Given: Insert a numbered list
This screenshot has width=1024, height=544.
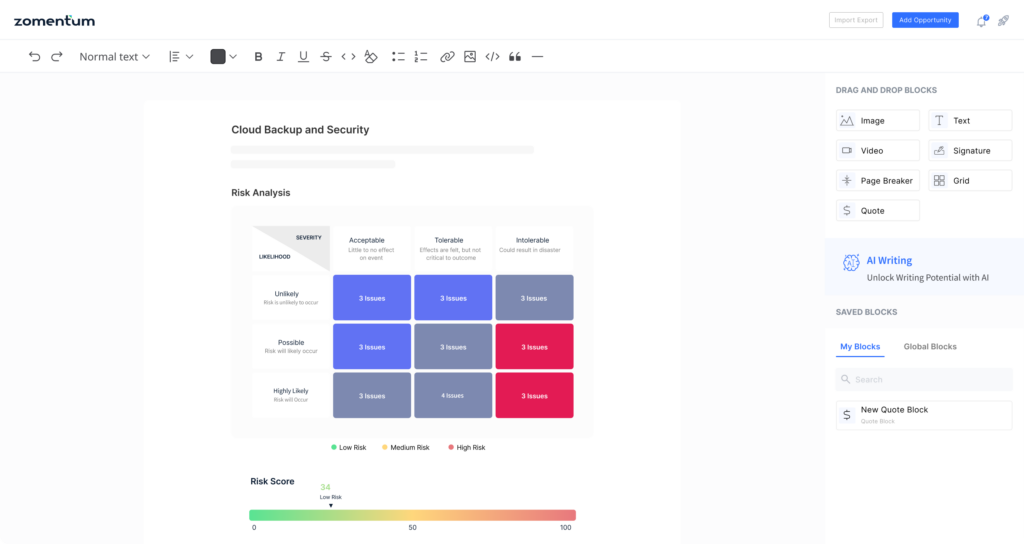Looking at the screenshot, I should click(421, 57).
